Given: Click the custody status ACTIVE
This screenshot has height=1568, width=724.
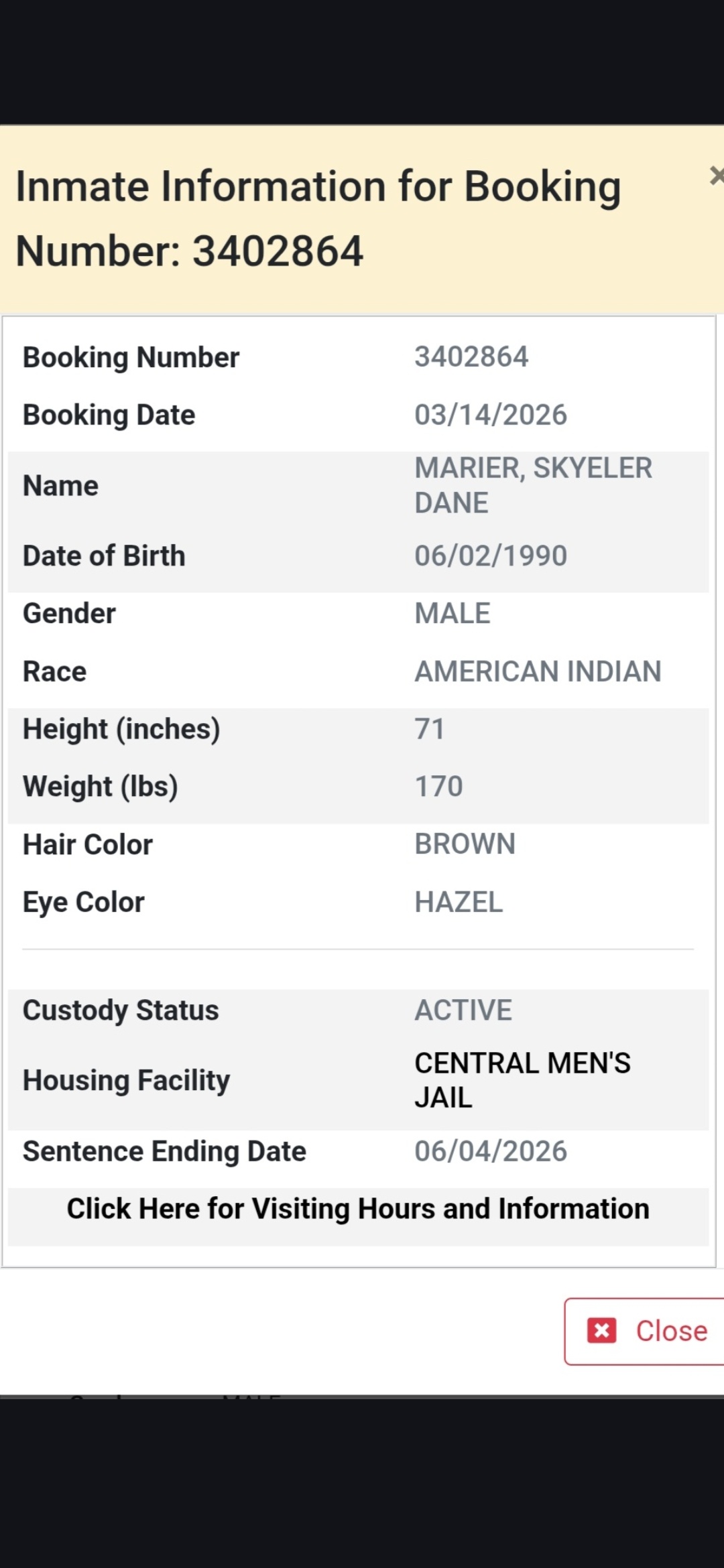Looking at the screenshot, I should coord(463,1010).
